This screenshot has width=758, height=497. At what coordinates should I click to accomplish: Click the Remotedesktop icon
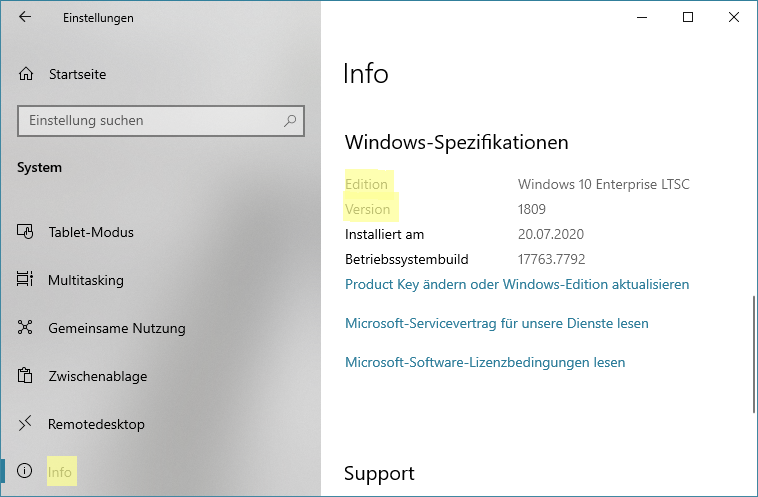point(25,423)
